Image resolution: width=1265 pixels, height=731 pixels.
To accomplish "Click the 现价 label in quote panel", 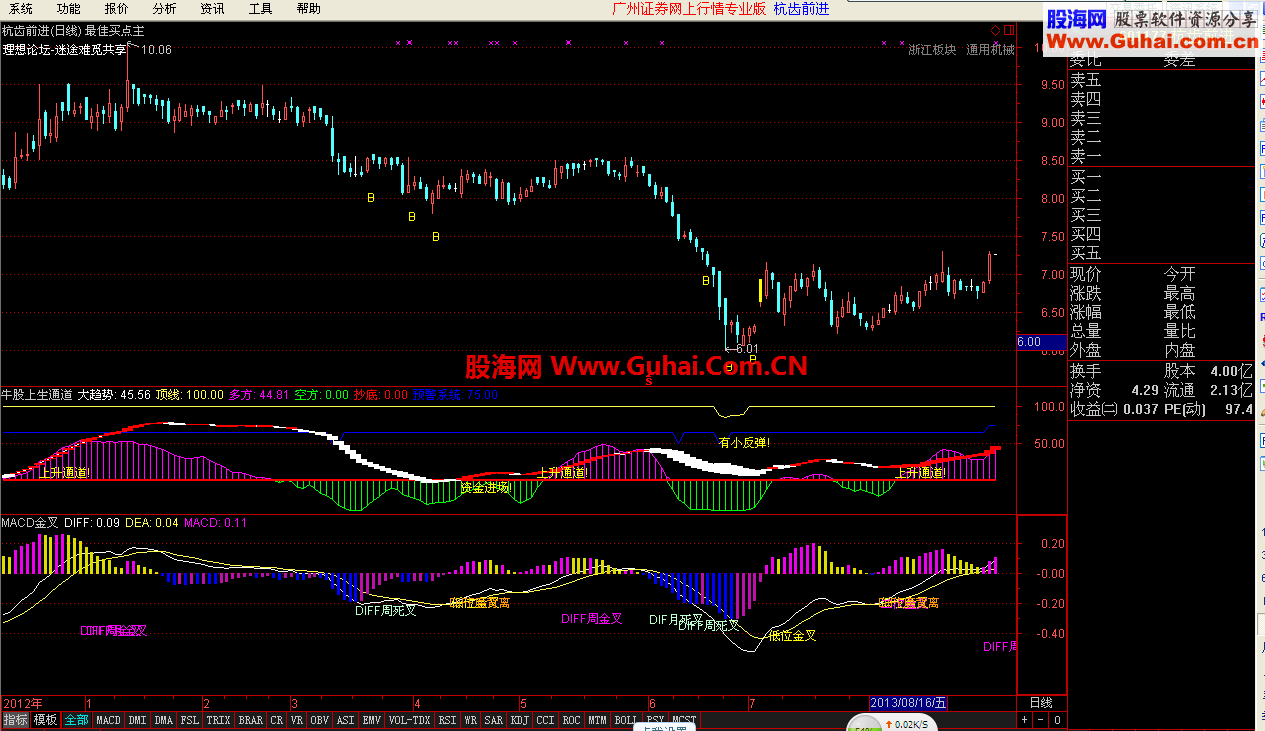I will tap(1086, 274).
